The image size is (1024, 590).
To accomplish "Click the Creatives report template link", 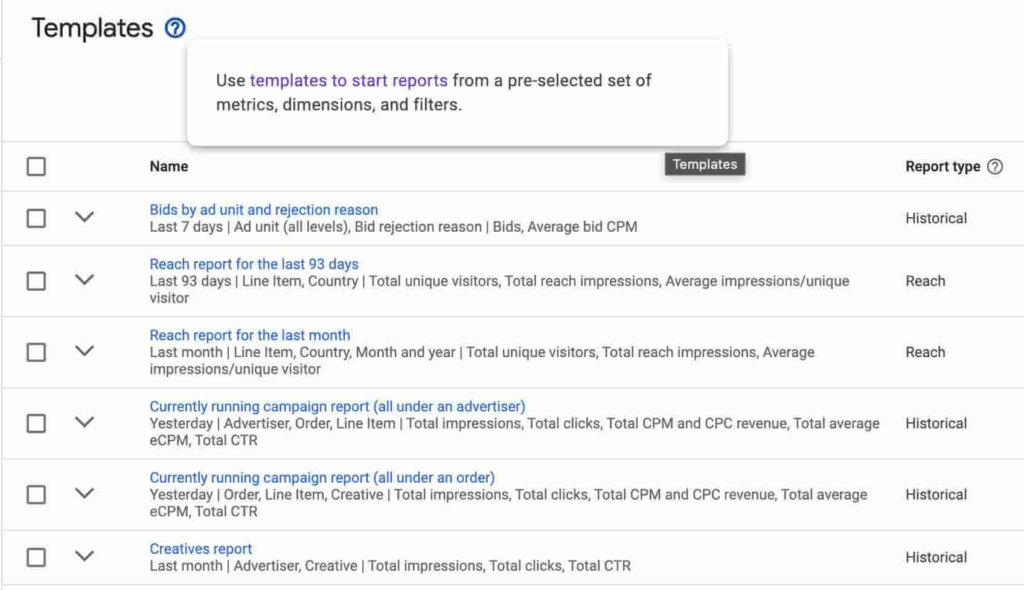I will pos(200,549).
